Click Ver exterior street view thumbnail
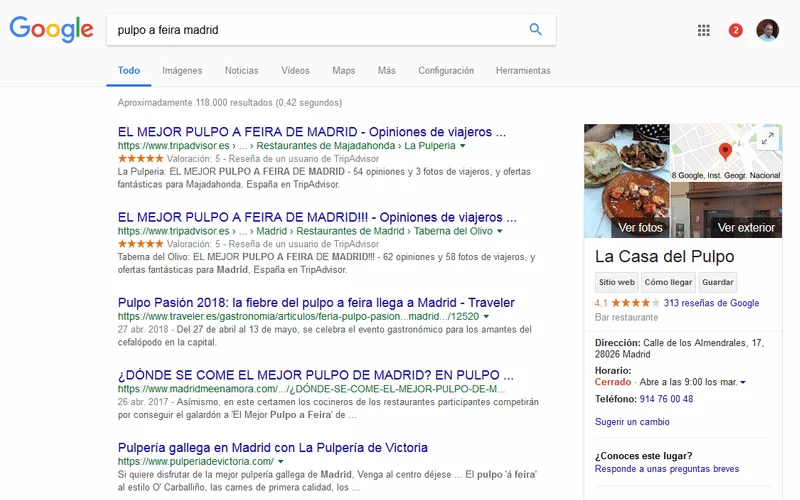The height and width of the screenshot is (500, 800). (x=726, y=210)
